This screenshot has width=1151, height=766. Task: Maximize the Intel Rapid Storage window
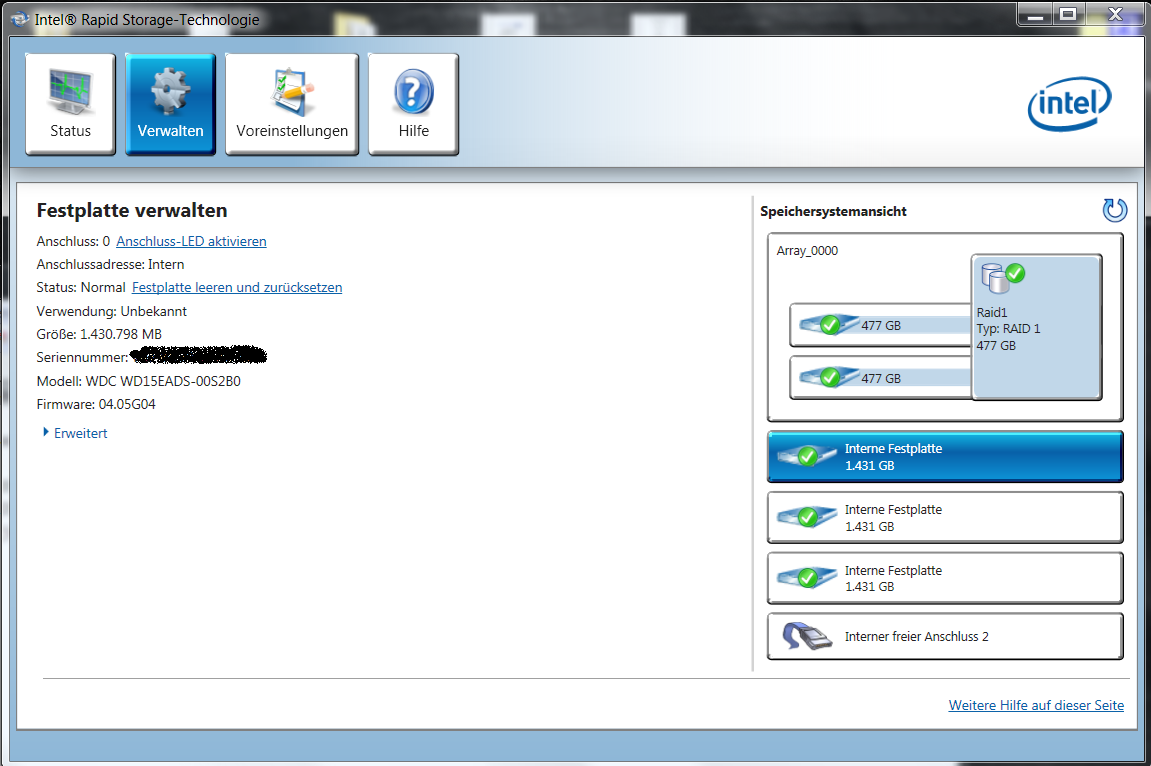1068,14
